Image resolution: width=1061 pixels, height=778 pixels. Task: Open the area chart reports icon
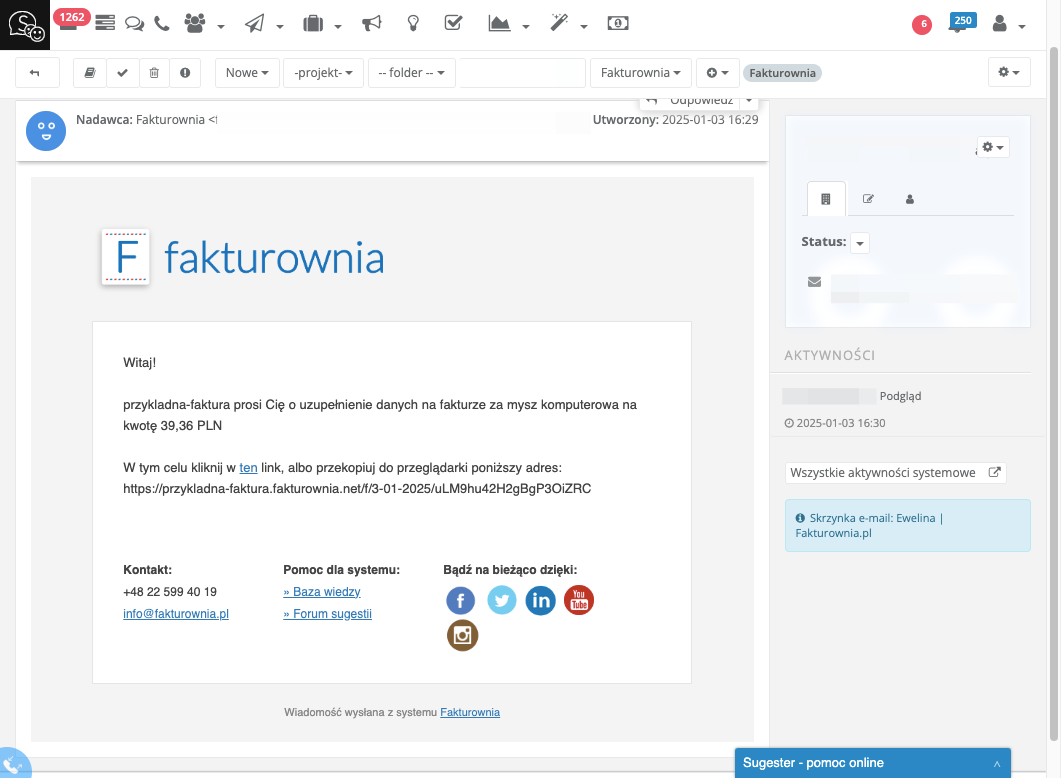click(499, 24)
